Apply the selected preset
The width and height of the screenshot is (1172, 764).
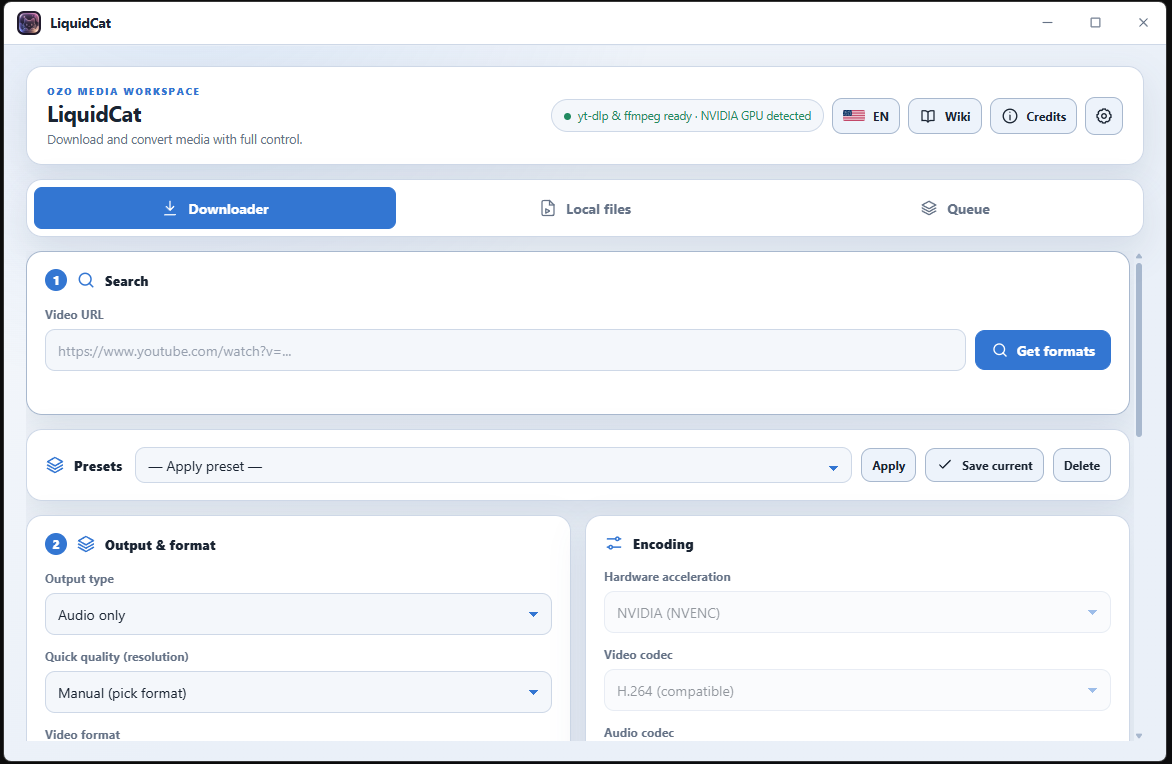(x=888, y=465)
